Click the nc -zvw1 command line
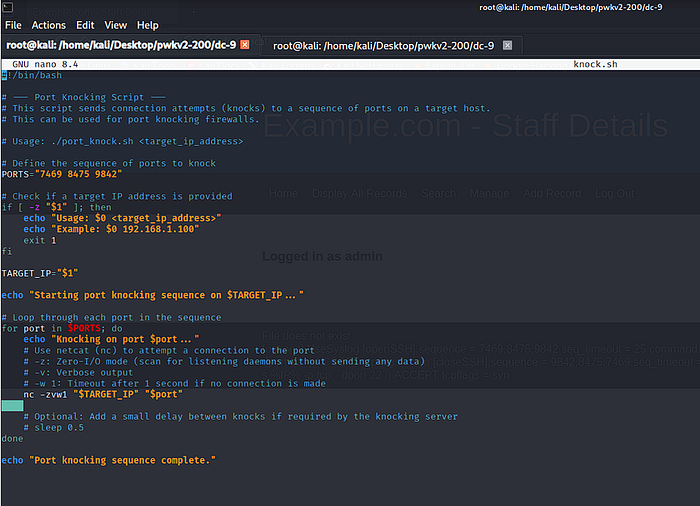Image resolution: width=700 pixels, height=506 pixels. (103, 394)
